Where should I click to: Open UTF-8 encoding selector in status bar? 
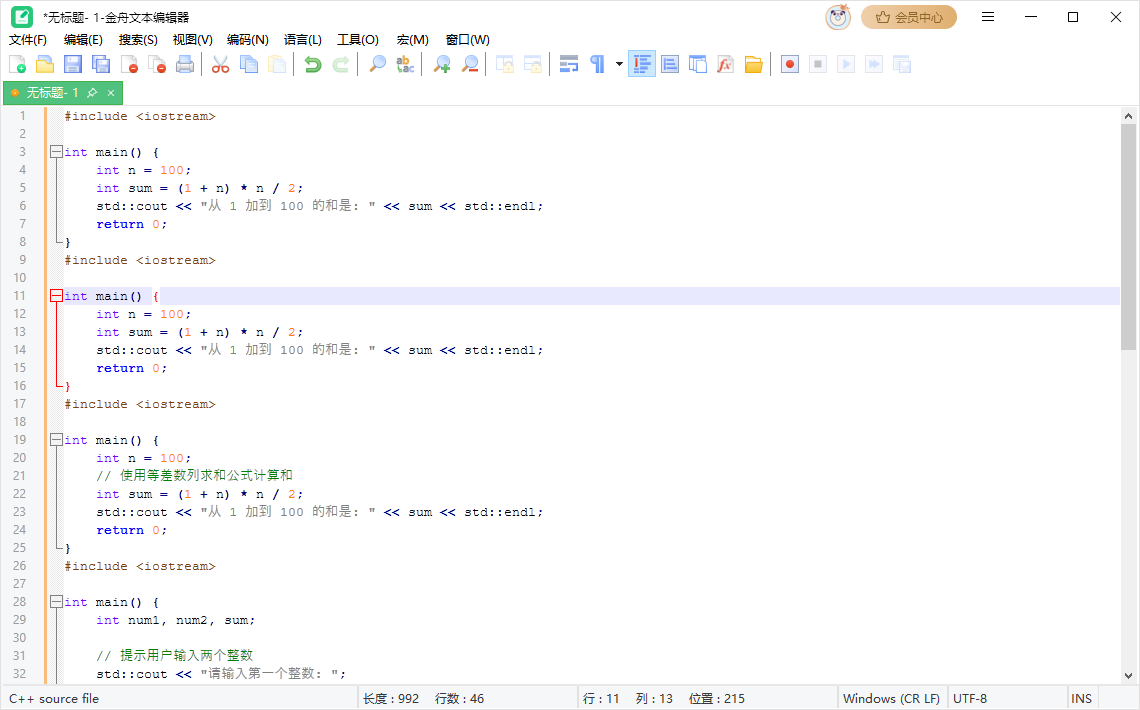pos(970,698)
